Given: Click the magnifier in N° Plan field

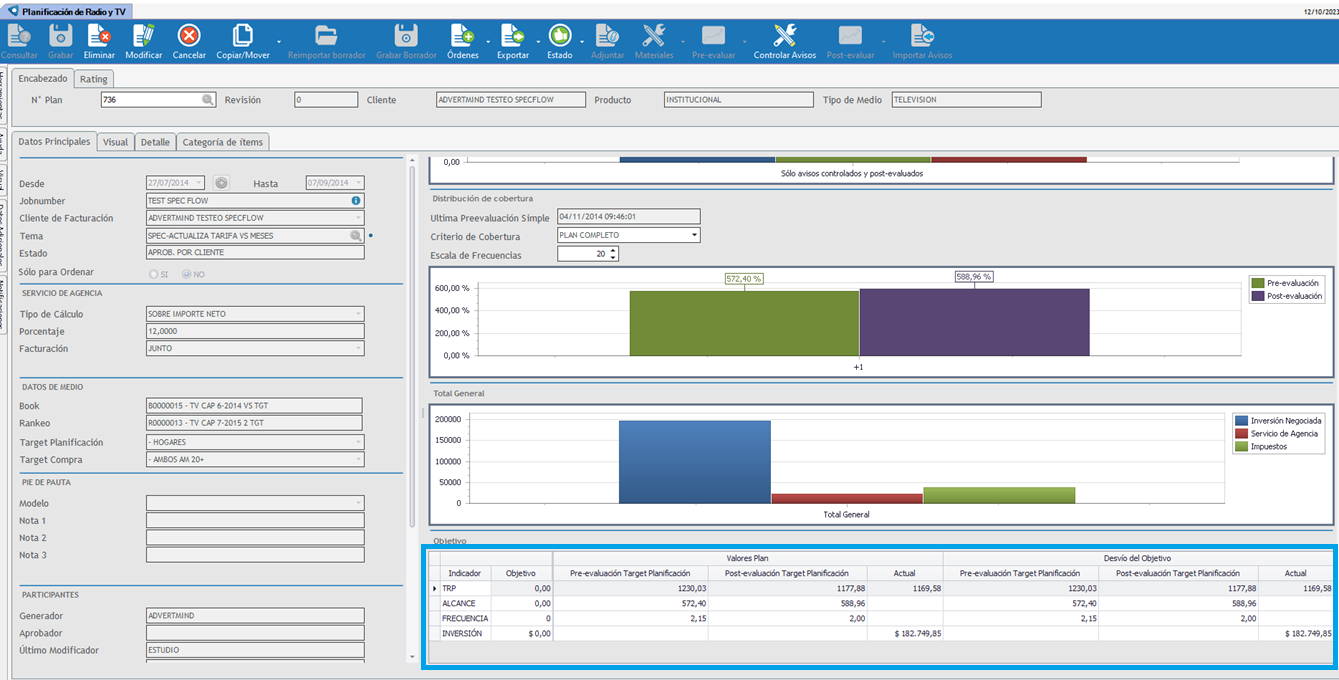Looking at the screenshot, I should click(x=208, y=100).
